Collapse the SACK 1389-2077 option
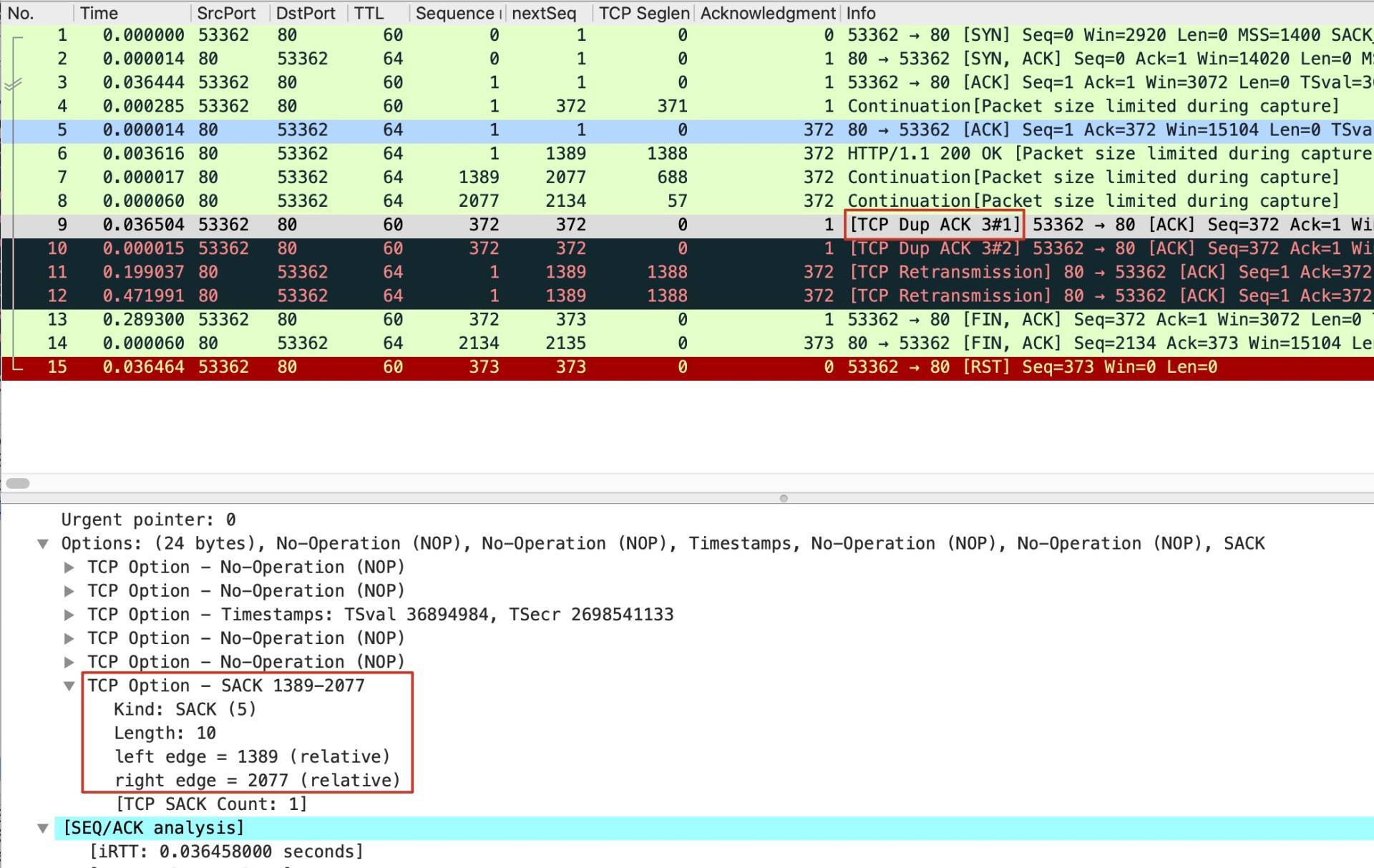This screenshot has height=868, width=1374. [x=69, y=686]
